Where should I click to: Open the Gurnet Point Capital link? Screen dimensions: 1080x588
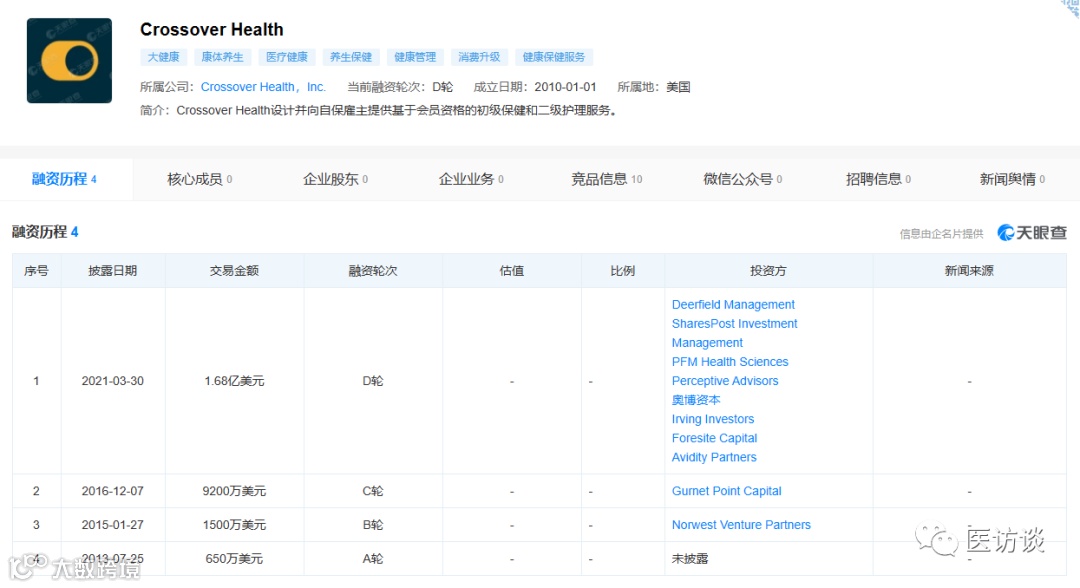726,491
